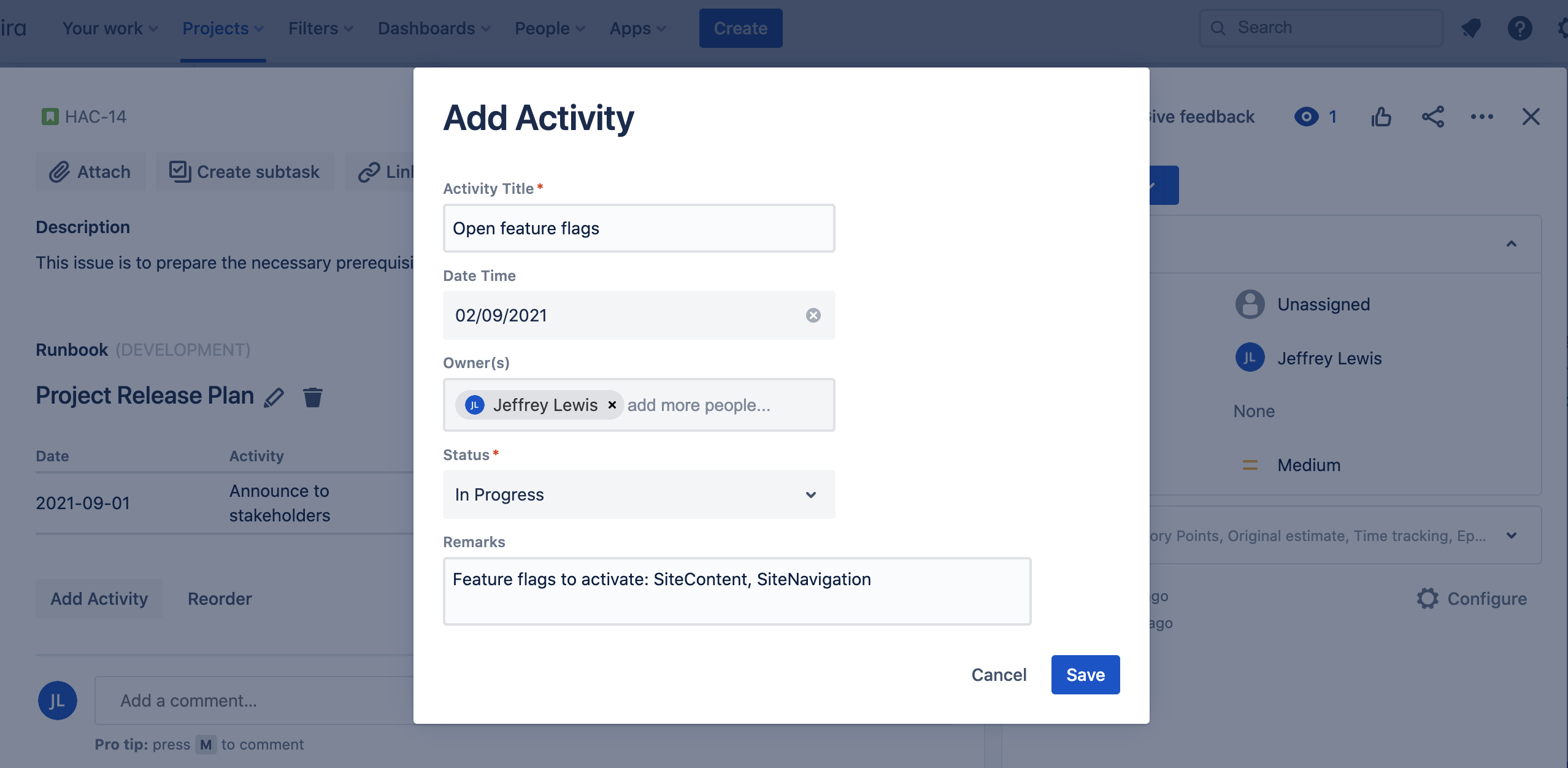Click the thumbs-up vote icon
The width and height of the screenshot is (1568, 768).
(1381, 117)
